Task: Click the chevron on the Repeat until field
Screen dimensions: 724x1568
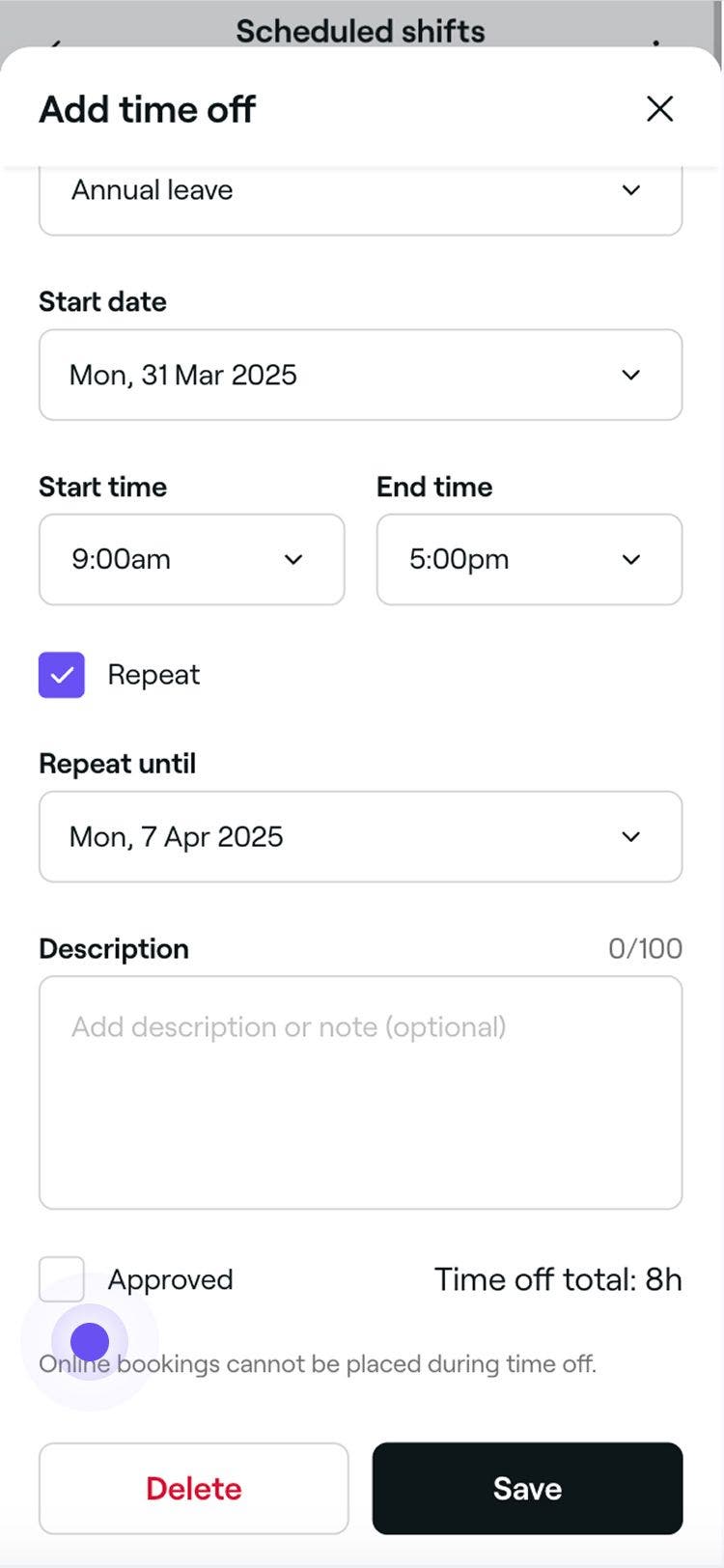Action: (630, 836)
